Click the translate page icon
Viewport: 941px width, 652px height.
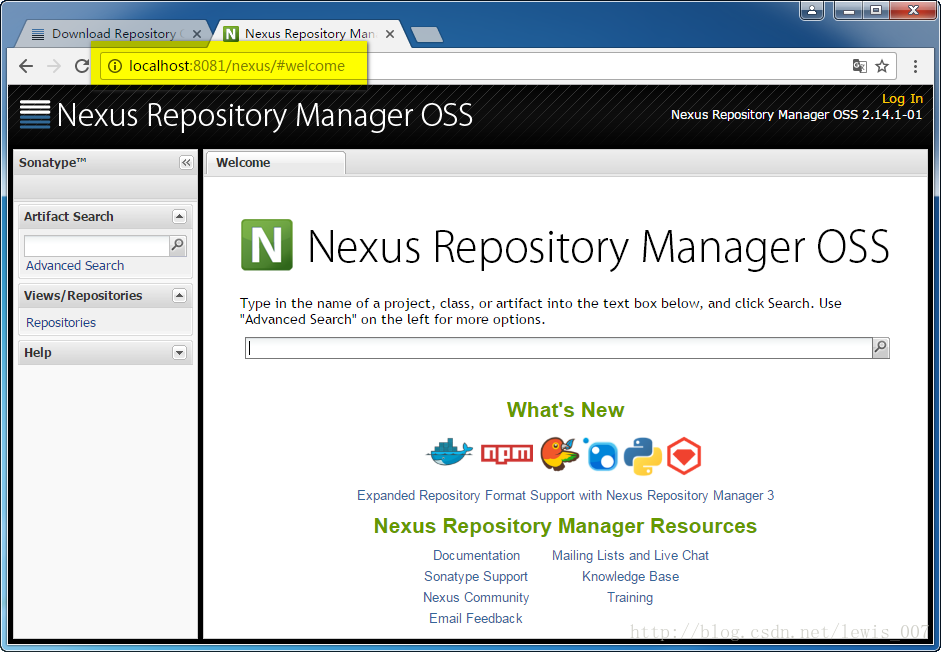pyautogui.click(x=859, y=65)
